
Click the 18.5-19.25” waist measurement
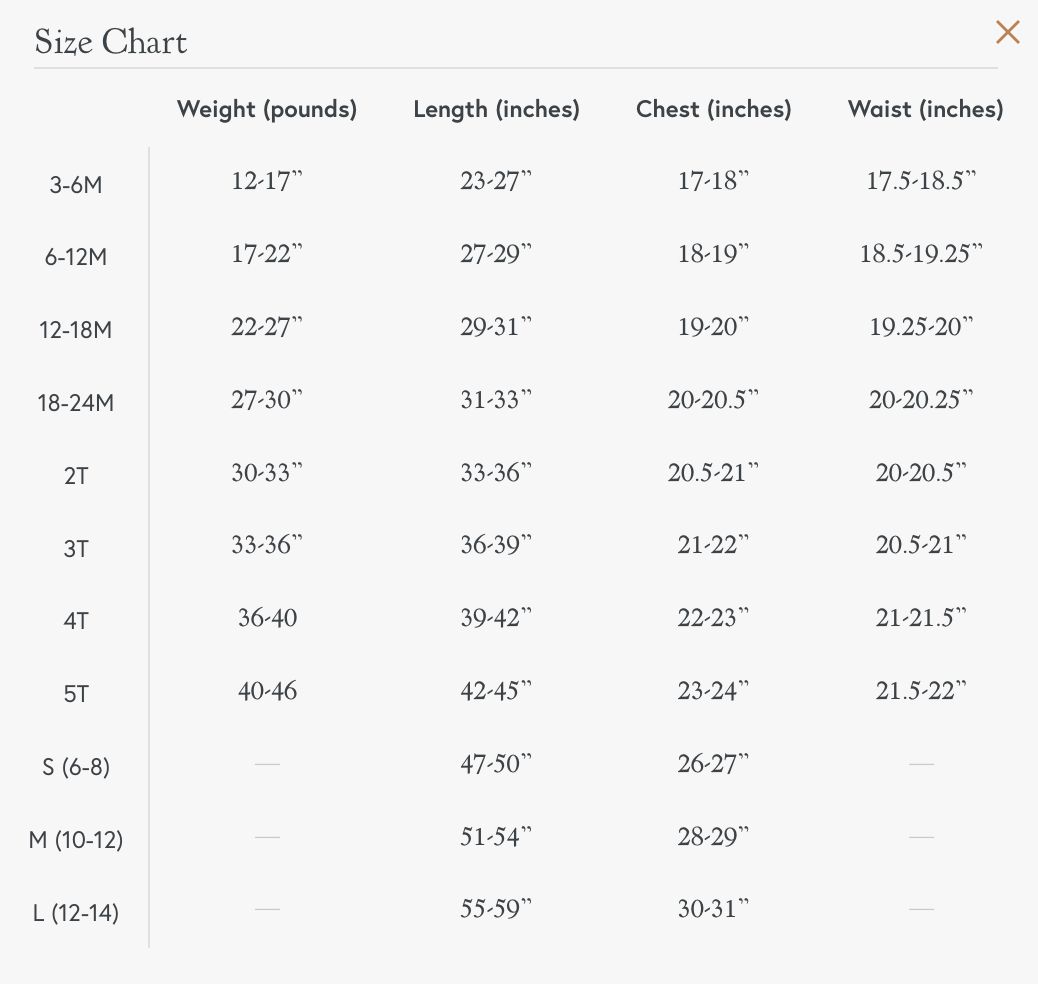(921, 254)
